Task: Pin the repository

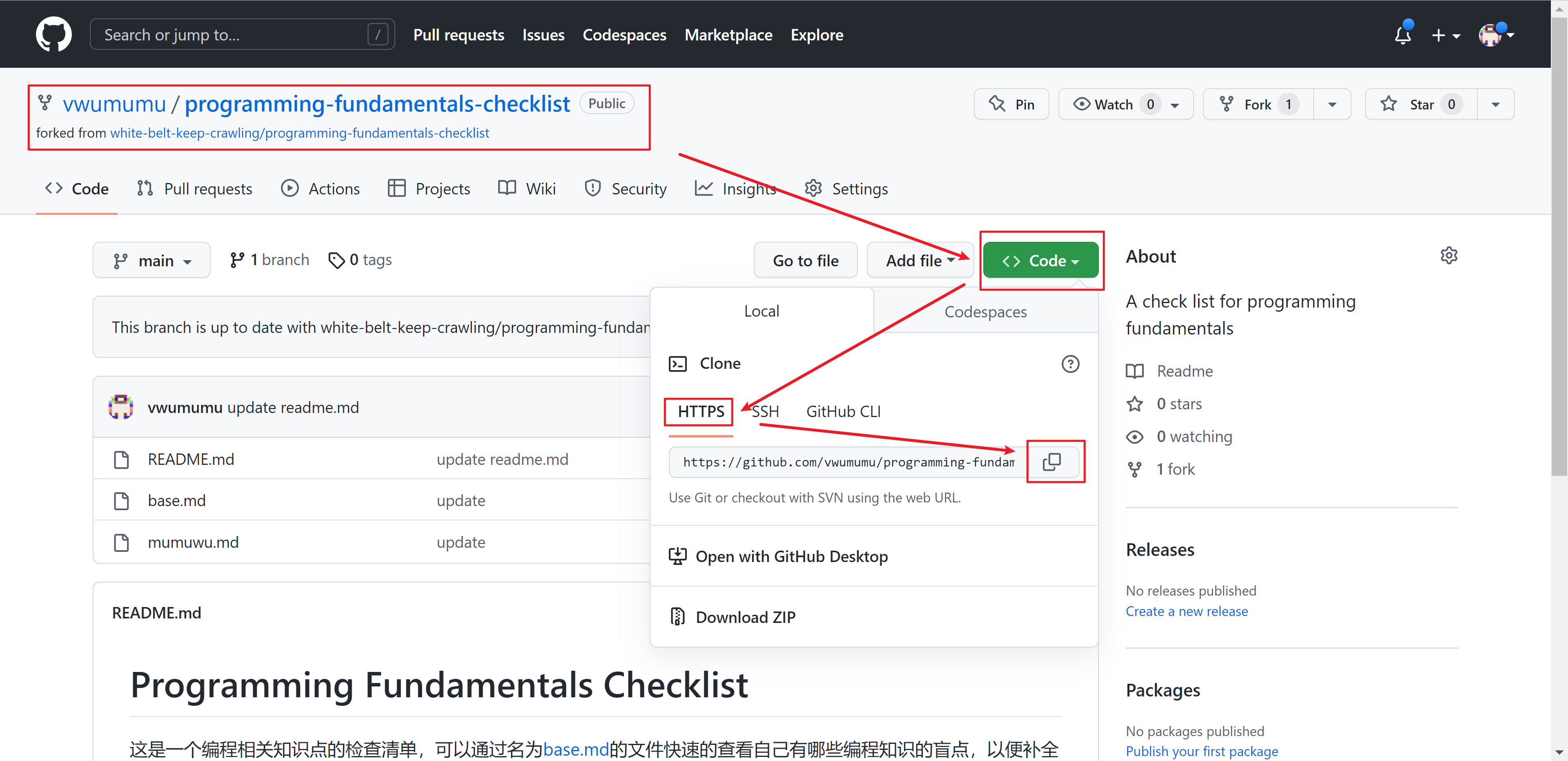Action: tap(1011, 105)
